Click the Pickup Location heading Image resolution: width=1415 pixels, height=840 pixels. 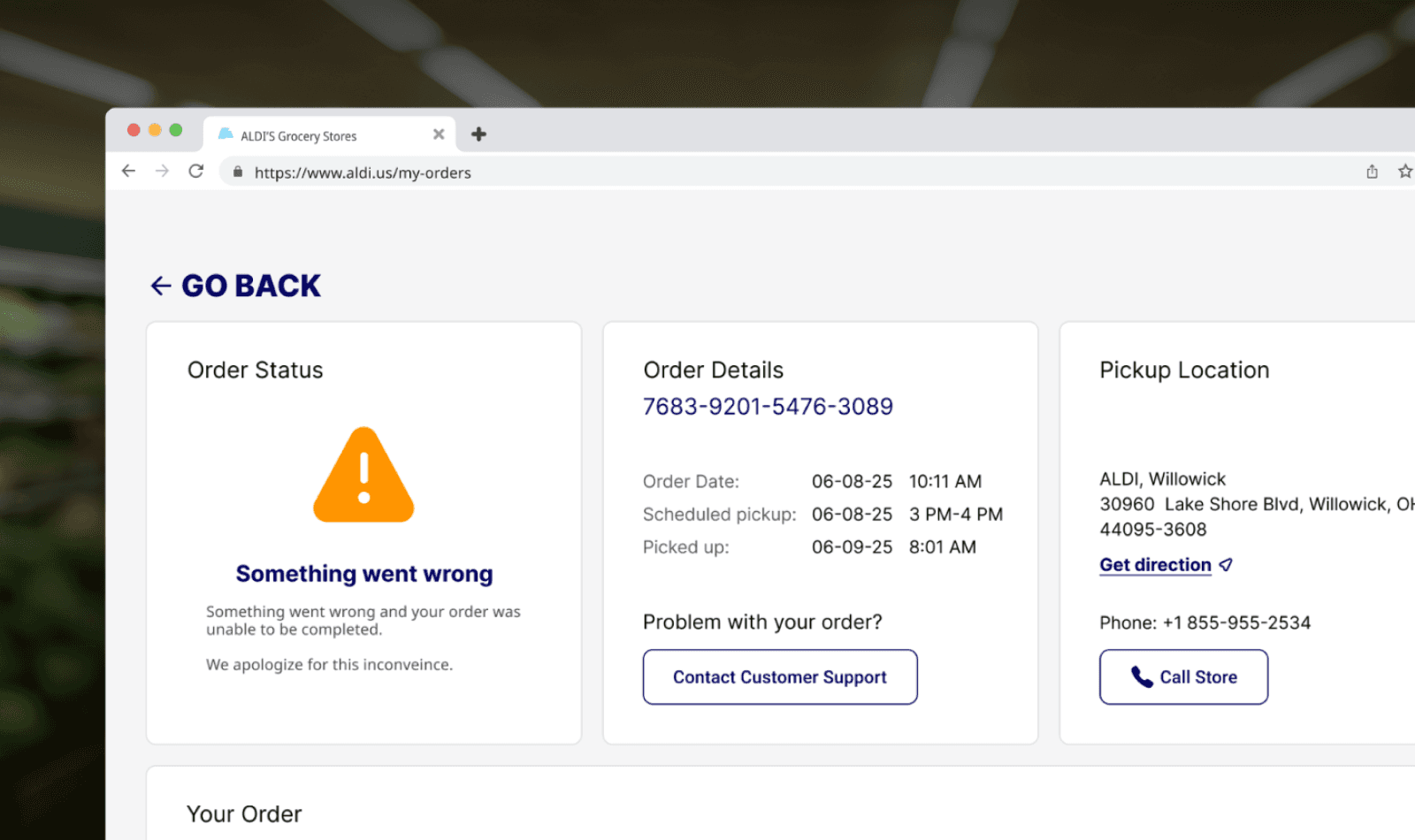tap(1184, 370)
